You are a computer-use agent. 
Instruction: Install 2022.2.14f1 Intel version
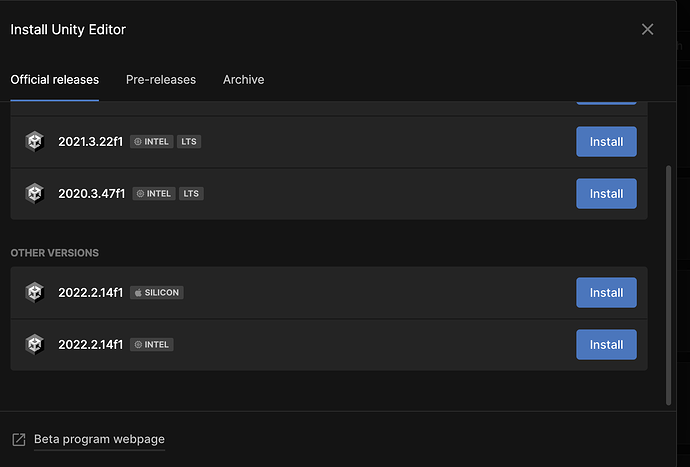[606, 345]
